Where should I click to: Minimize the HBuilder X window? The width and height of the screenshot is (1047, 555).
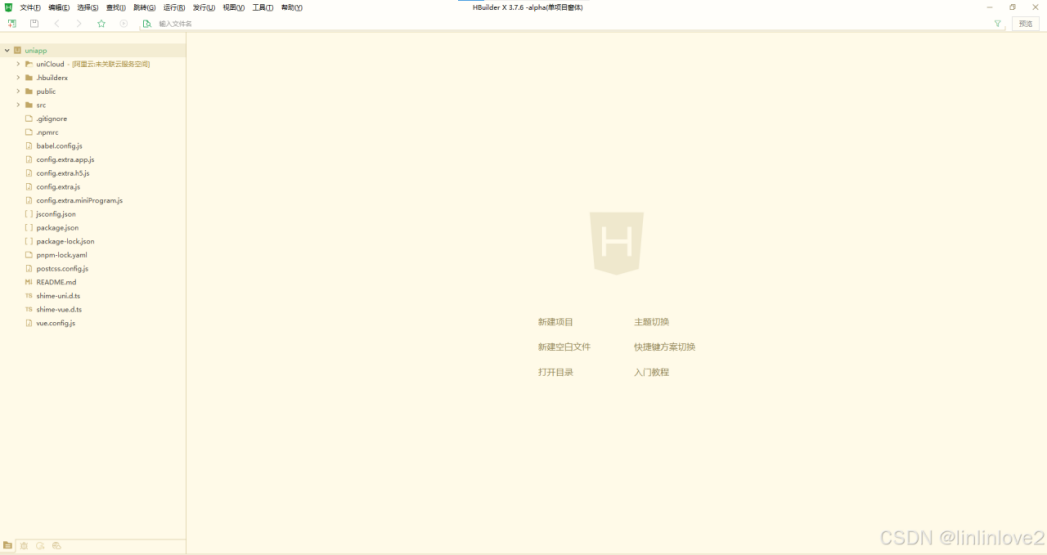pyautogui.click(x=990, y=7)
